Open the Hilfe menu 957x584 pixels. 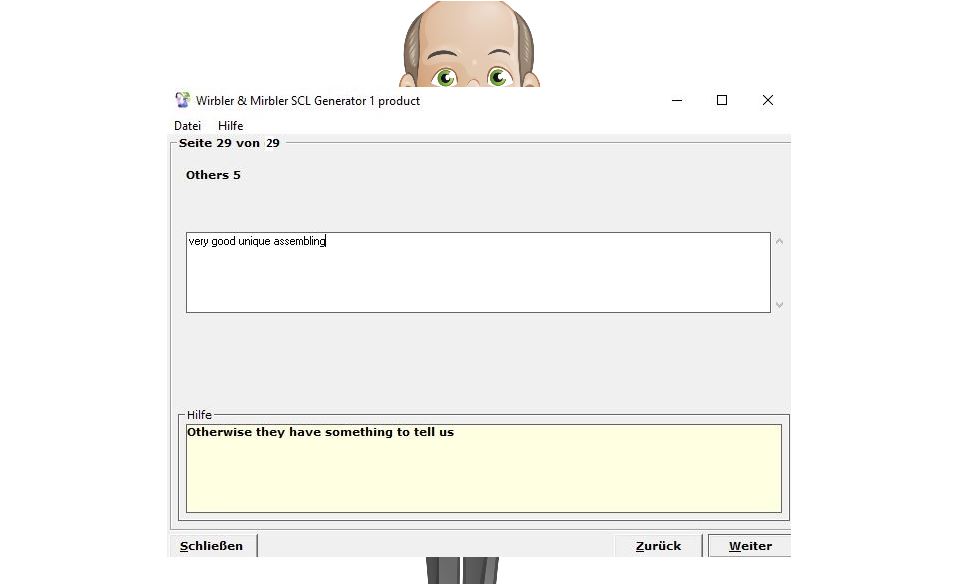(230, 126)
